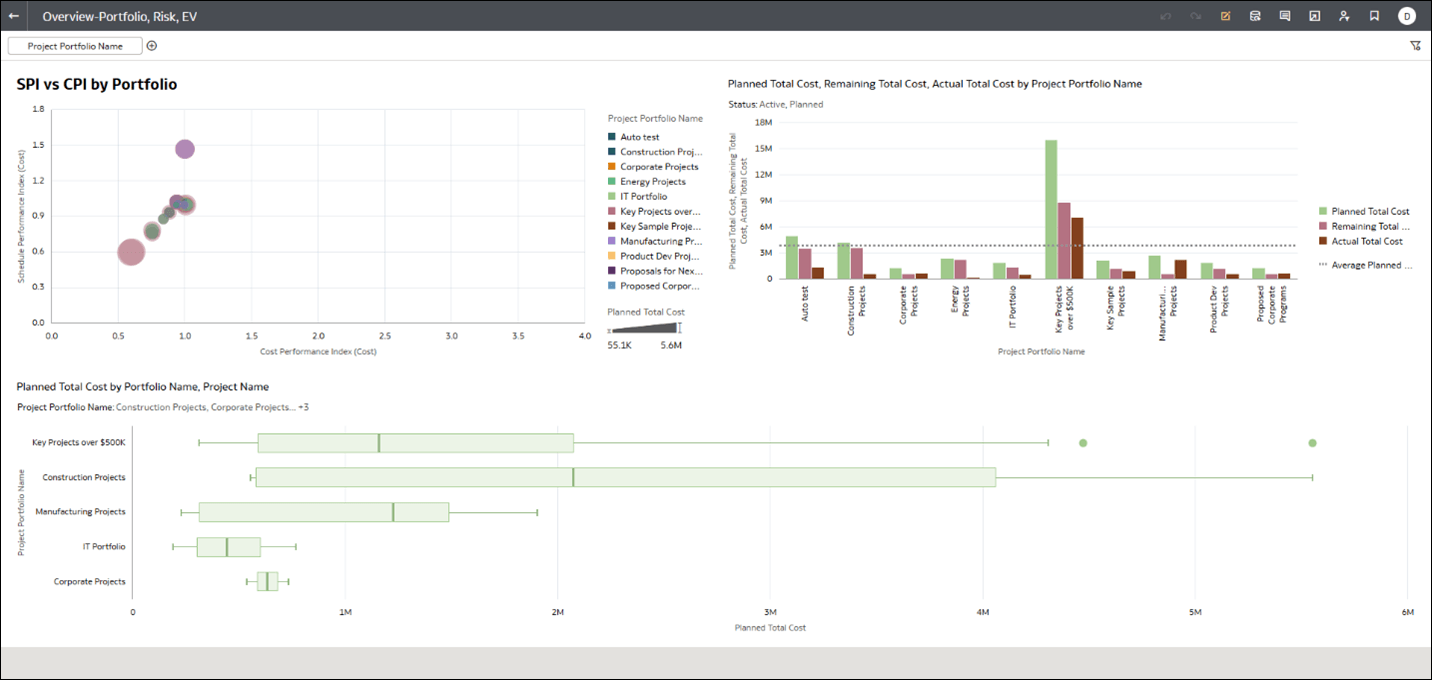Select IT Portfolio legend entry
Image resolution: width=1432 pixels, height=680 pixels.
click(637, 197)
